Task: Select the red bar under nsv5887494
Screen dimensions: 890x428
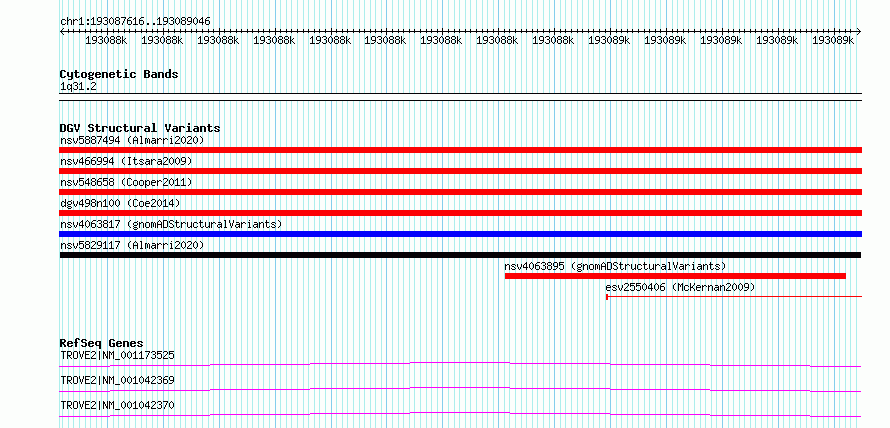Action: 461,150
